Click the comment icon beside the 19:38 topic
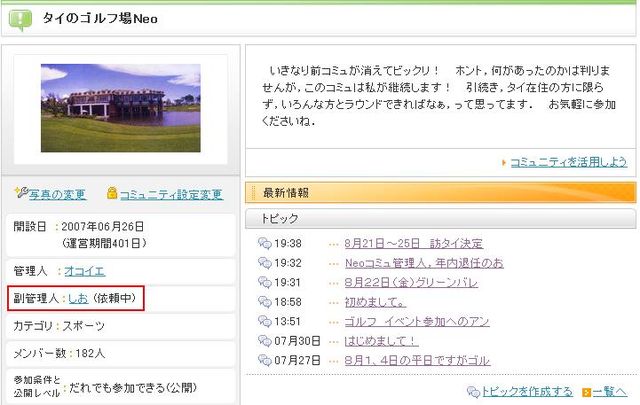Viewport: 640px width, 405px height. [264, 243]
